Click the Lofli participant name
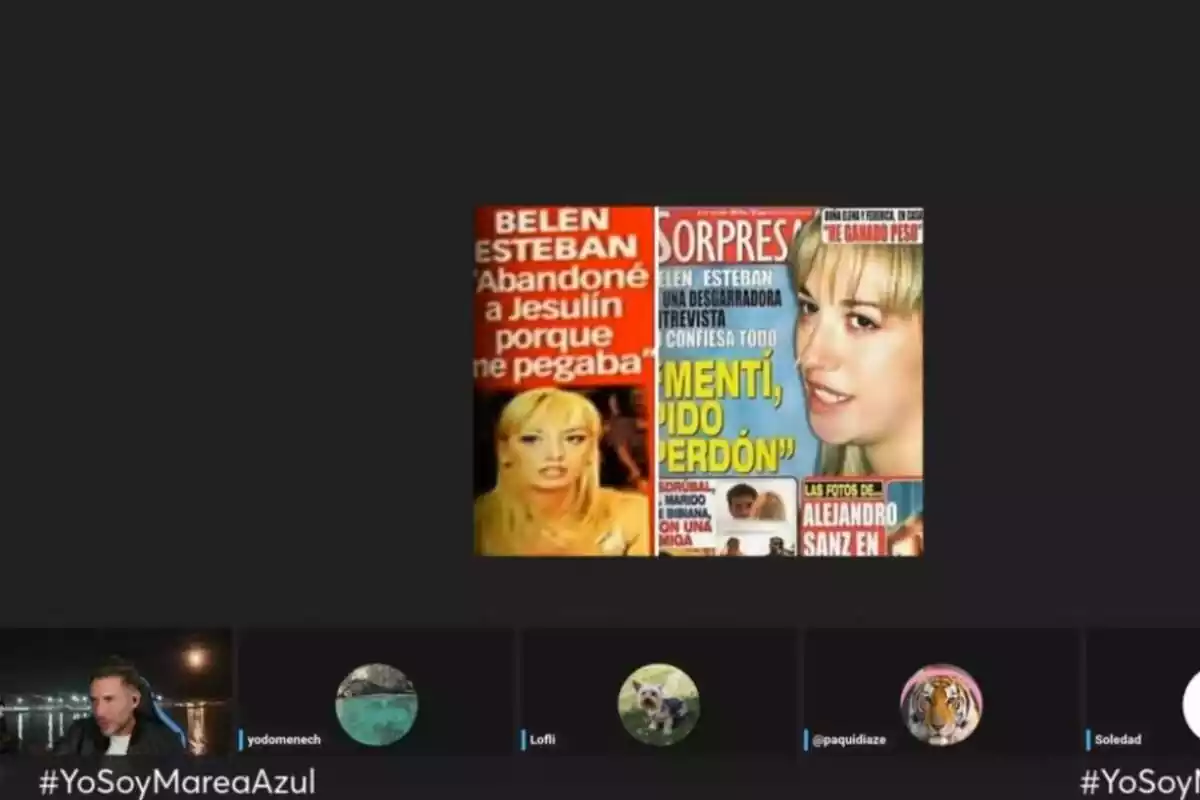 (x=543, y=740)
